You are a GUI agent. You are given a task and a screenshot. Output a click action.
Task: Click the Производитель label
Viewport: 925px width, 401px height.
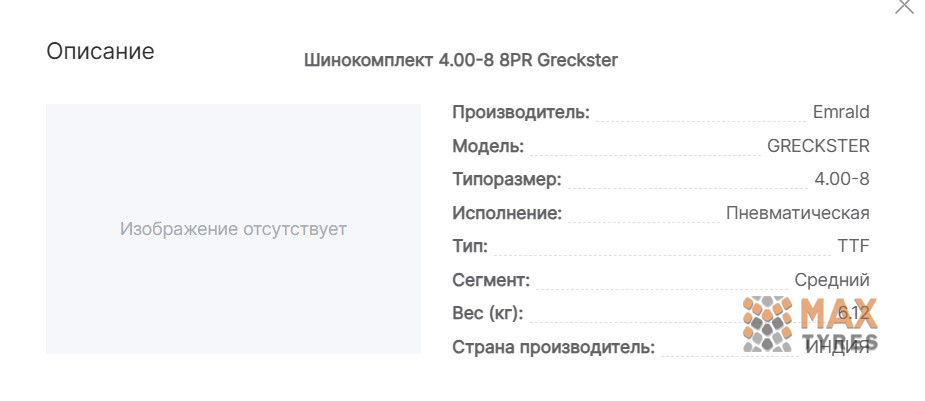521,112
